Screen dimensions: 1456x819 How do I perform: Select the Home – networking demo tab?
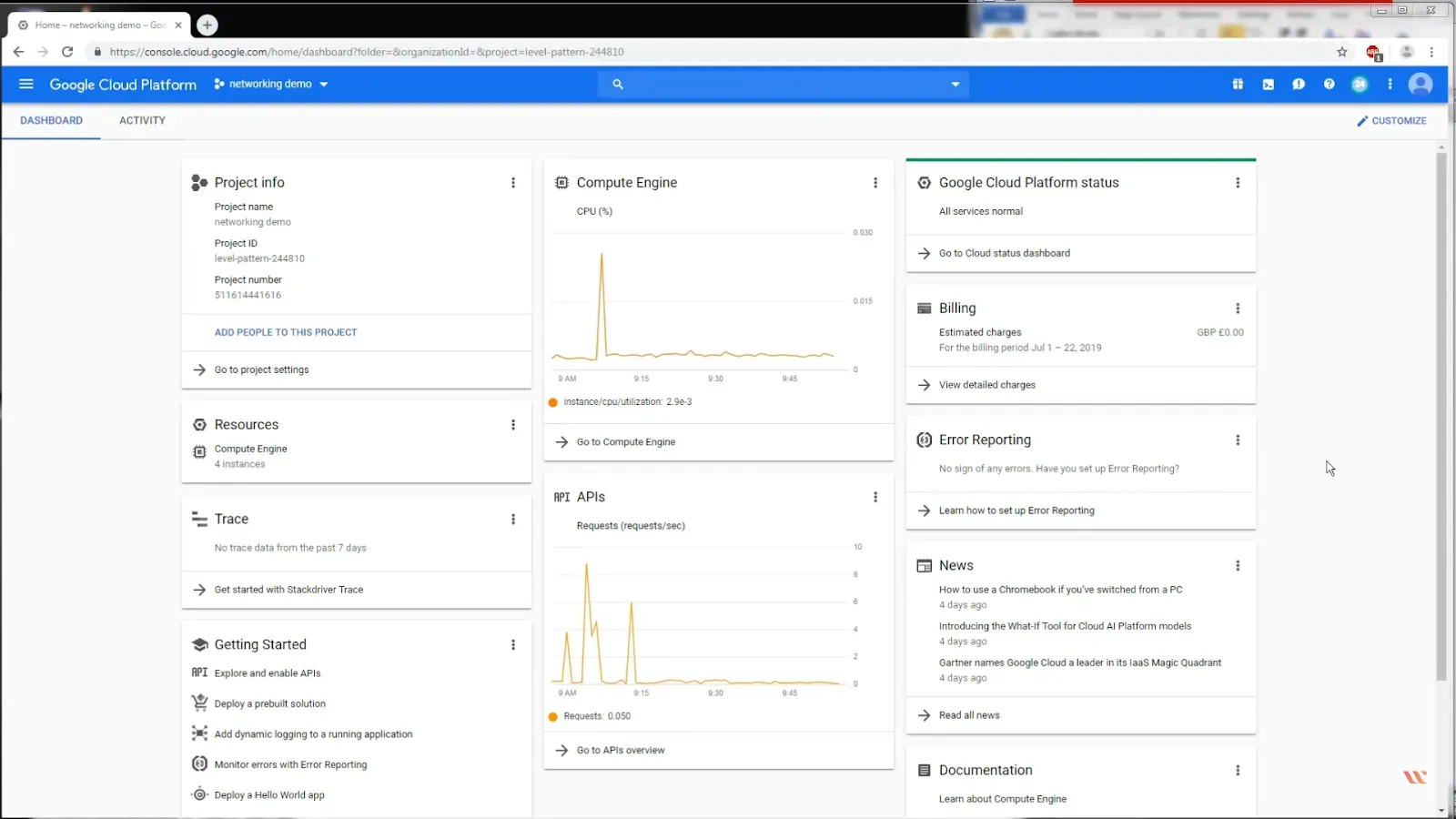[99, 25]
